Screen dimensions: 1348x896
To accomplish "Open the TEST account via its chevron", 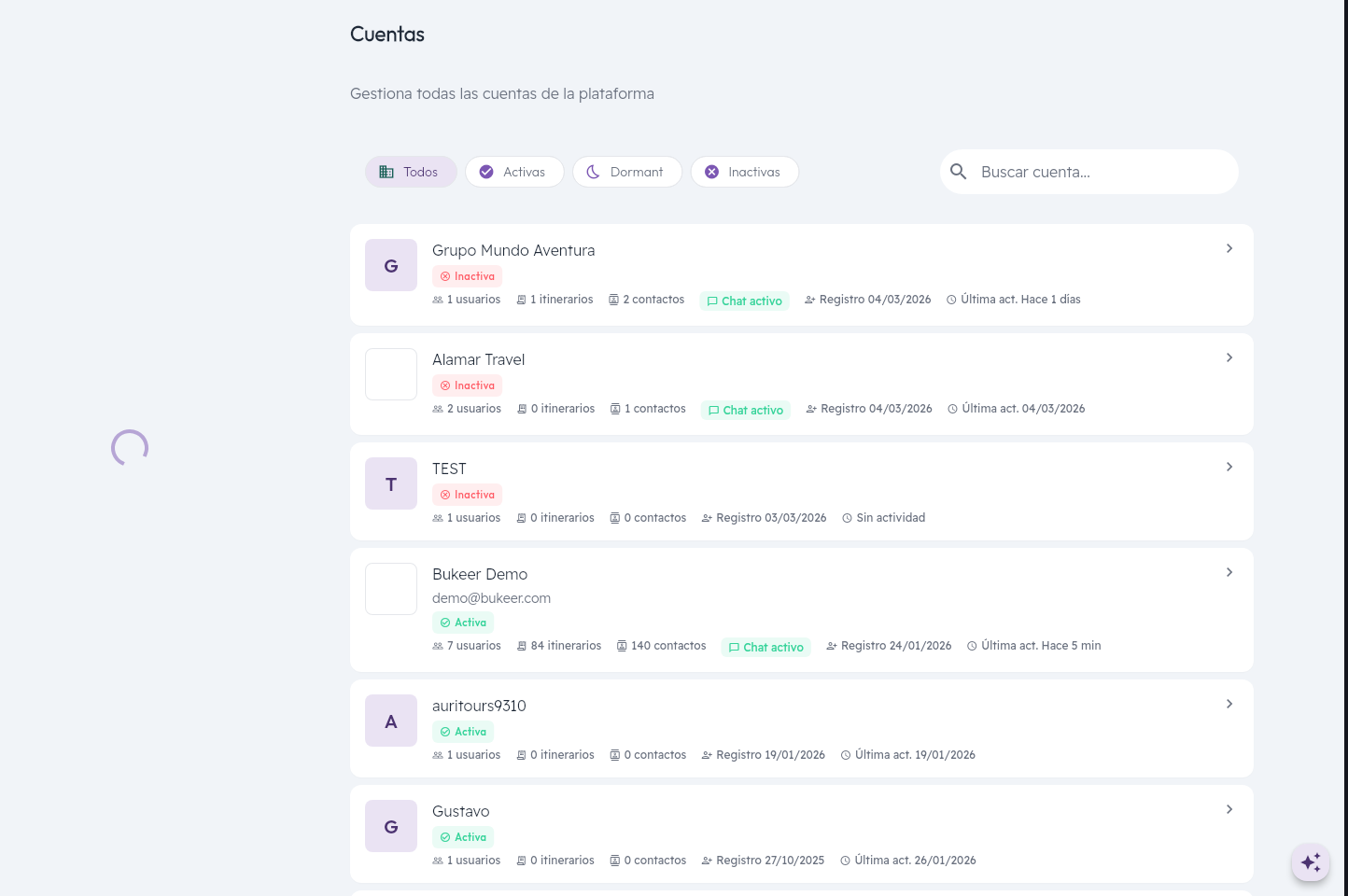I will click(x=1229, y=467).
